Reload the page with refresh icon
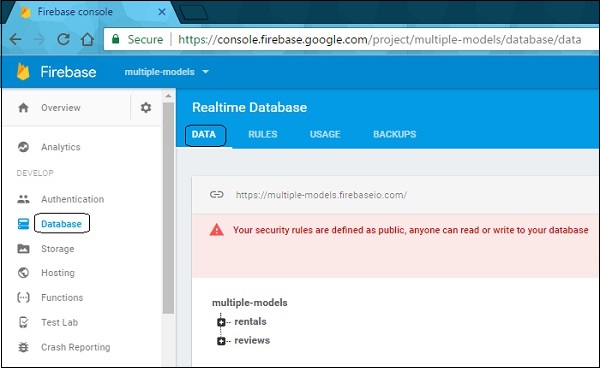The width and height of the screenshot is (600, 368). (x=63, y=39)
